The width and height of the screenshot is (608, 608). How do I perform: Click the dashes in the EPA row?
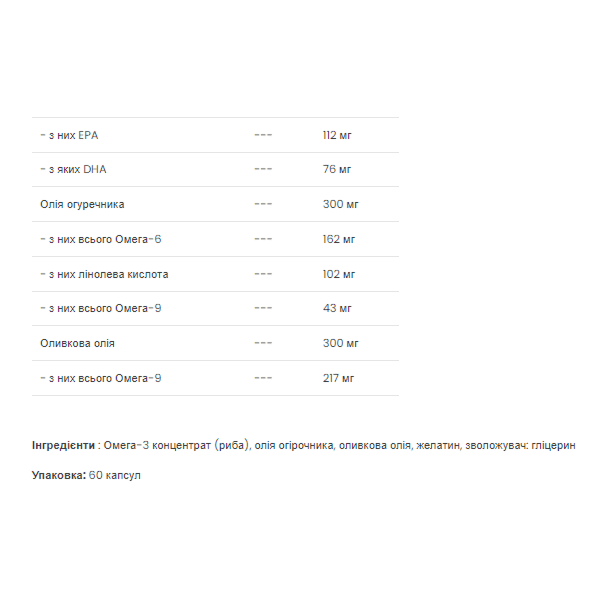263,135
